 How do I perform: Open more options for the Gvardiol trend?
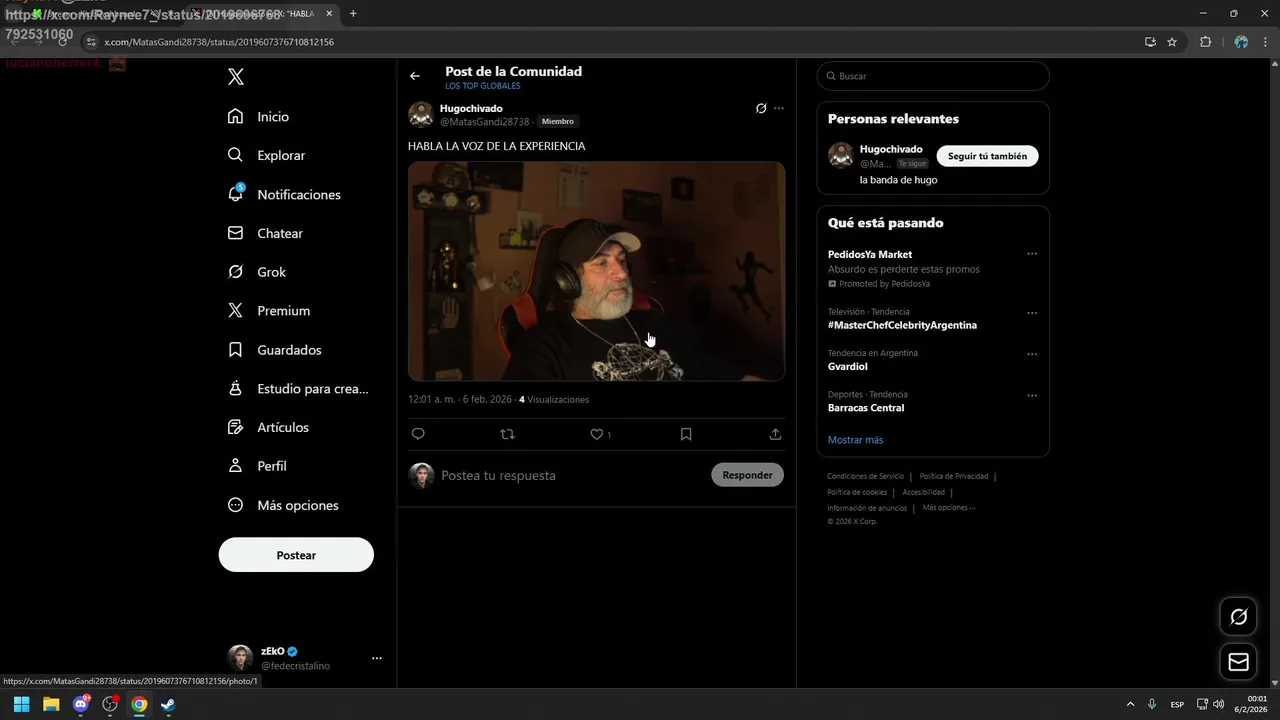click(1032, 354)
